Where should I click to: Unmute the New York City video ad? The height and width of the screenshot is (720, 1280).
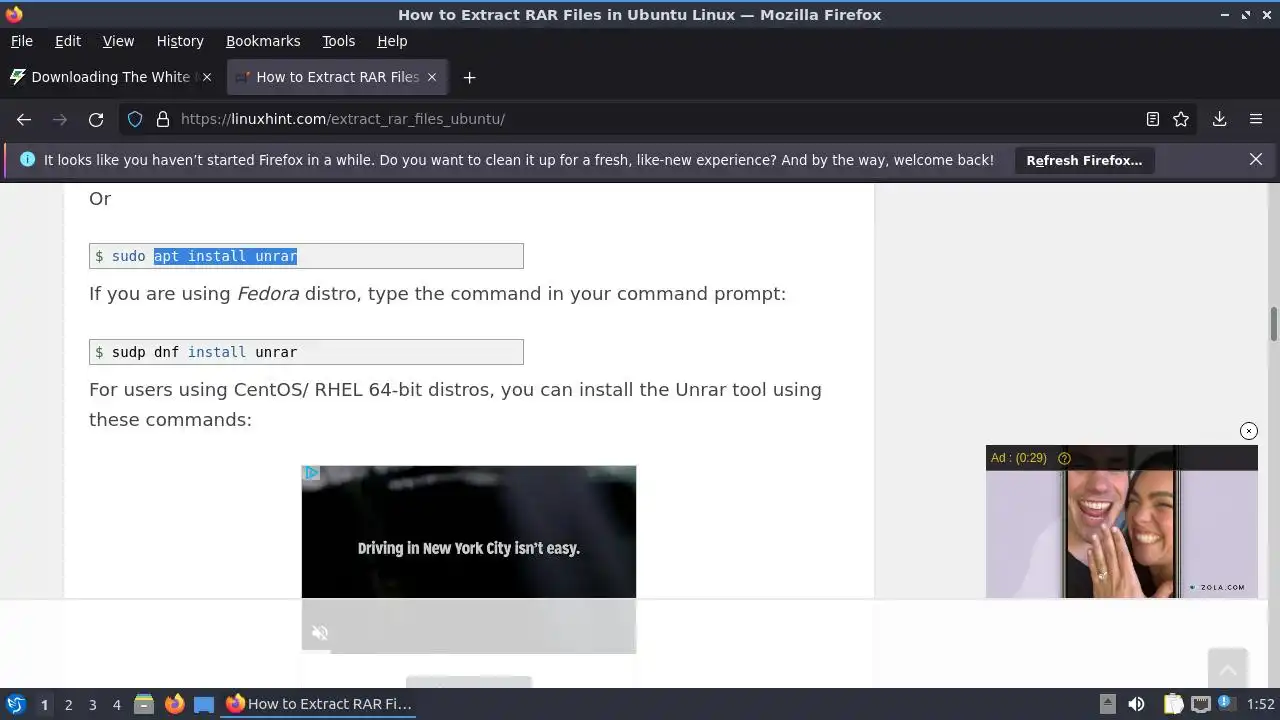coord(320,632)
